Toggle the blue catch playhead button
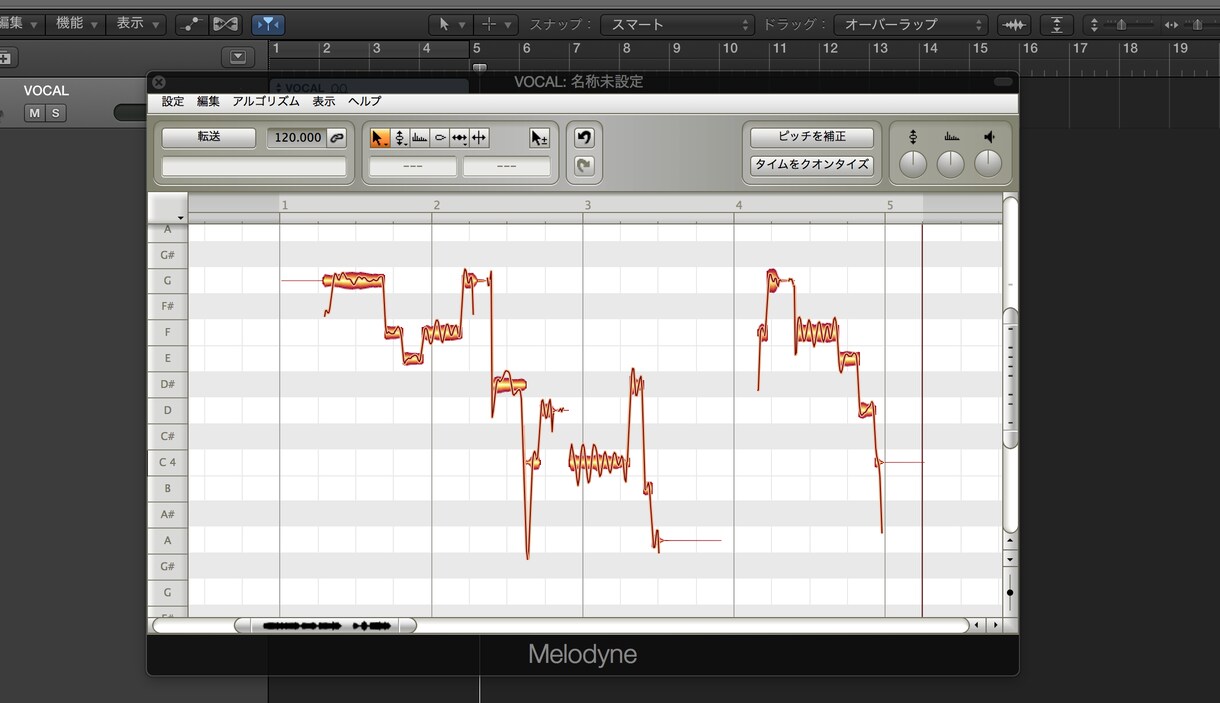This screenshot has height=703, width=1220. (267, 24)
